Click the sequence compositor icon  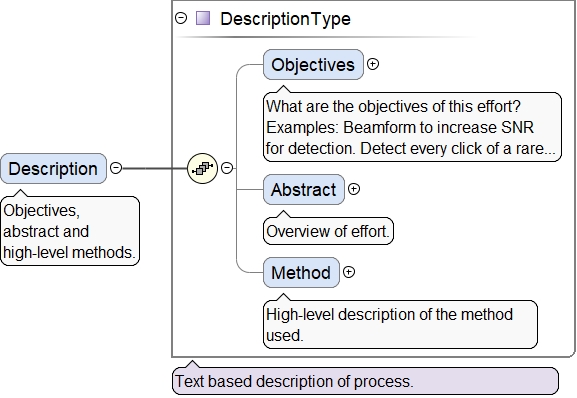(x=202, y=168)
